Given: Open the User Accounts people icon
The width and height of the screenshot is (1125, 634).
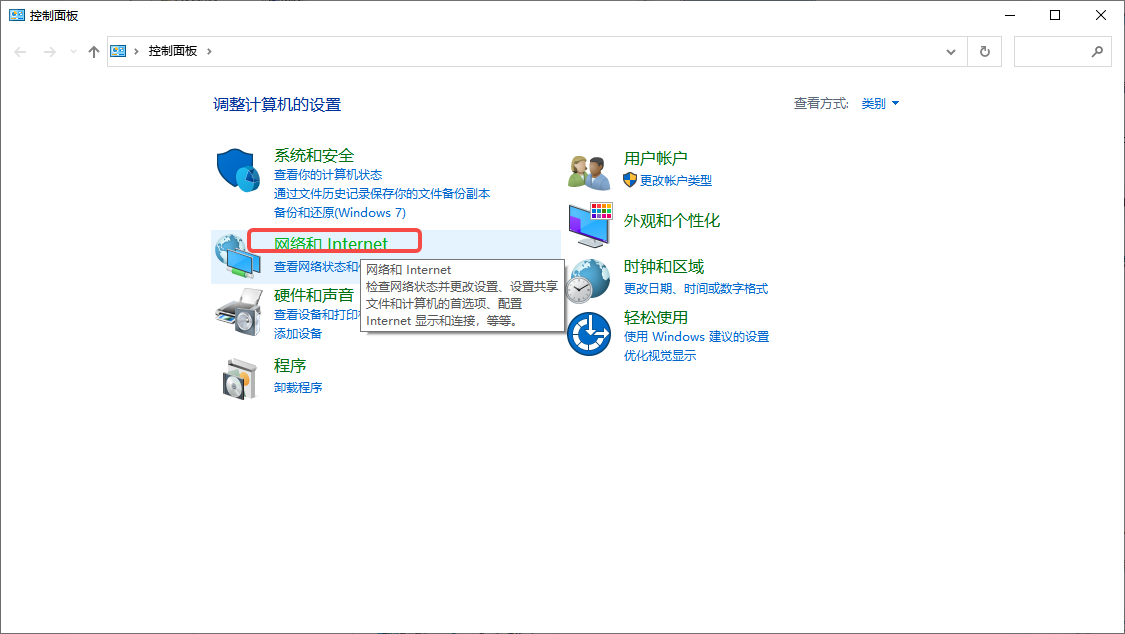Looking at the screenshot, I should [x=589, y=172].
